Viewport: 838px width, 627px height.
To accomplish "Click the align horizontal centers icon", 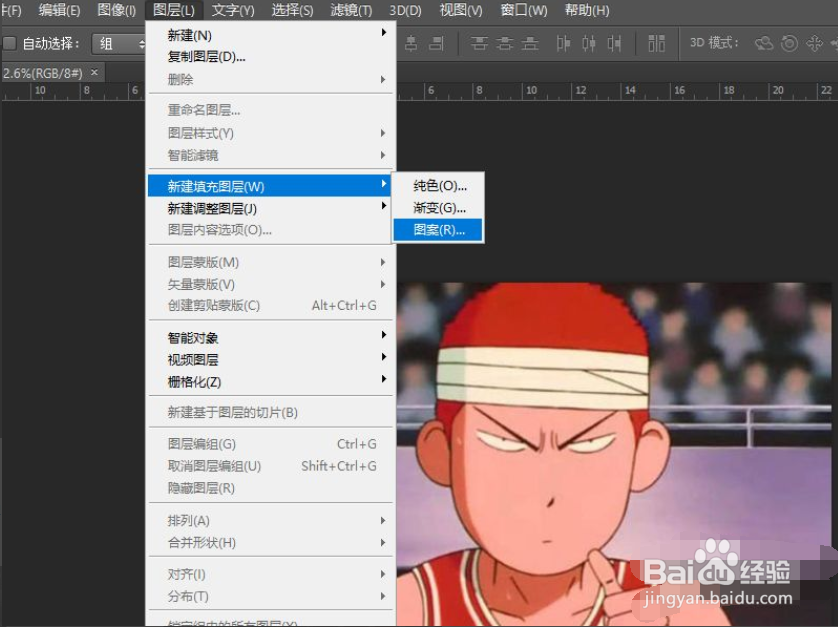I will 411,43.
